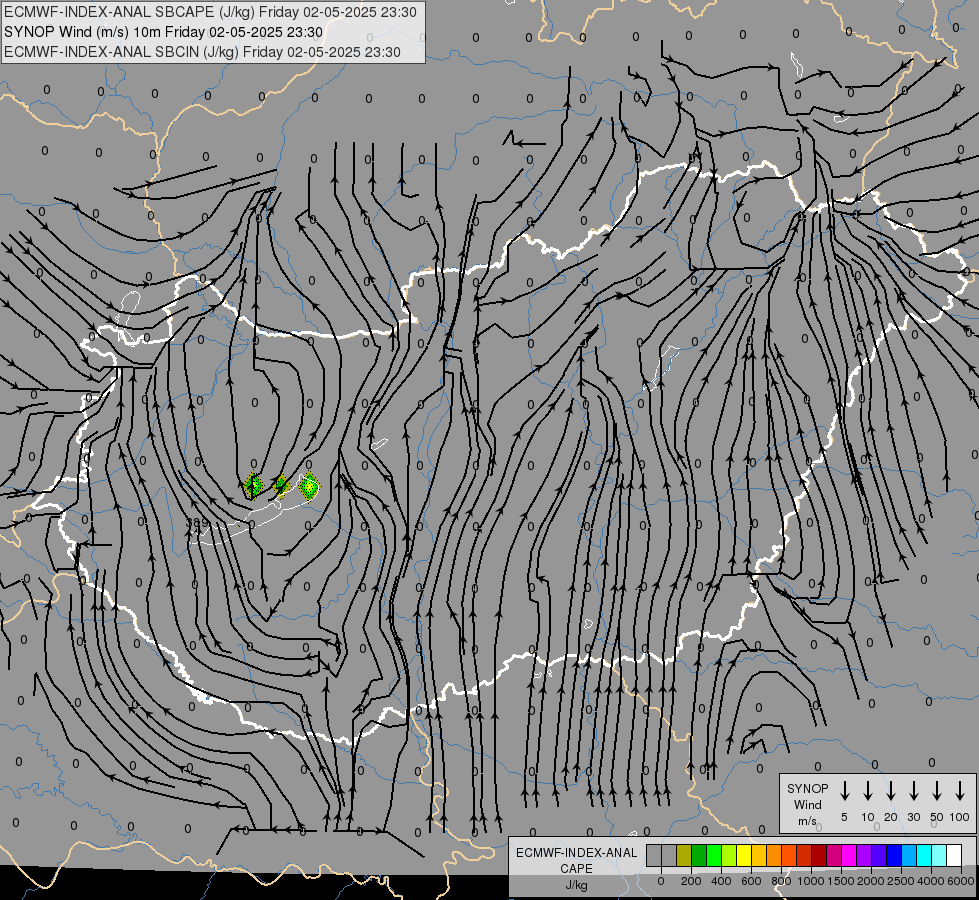979x900 pixels.
Task: Click the wind arrow above the 100 label
Action: (960, 791)
